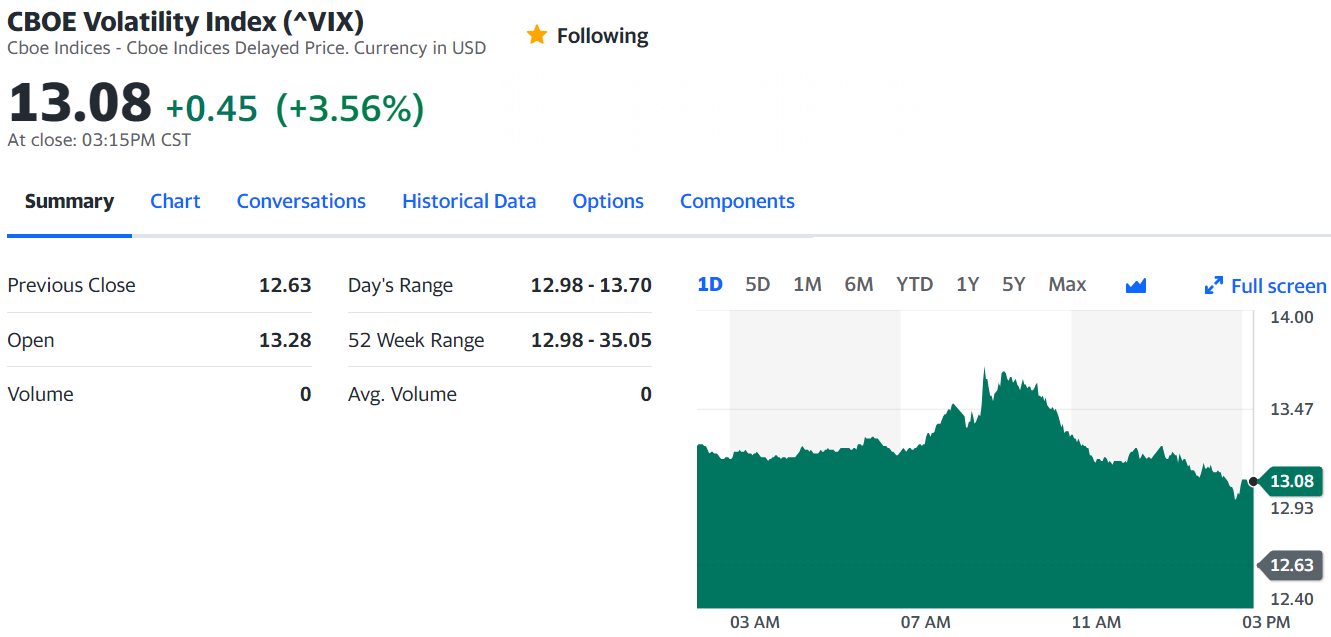Click the Previous Close value 12.63
The width and height of the screenshot is (1331, 637).
[x=285, y=285]
